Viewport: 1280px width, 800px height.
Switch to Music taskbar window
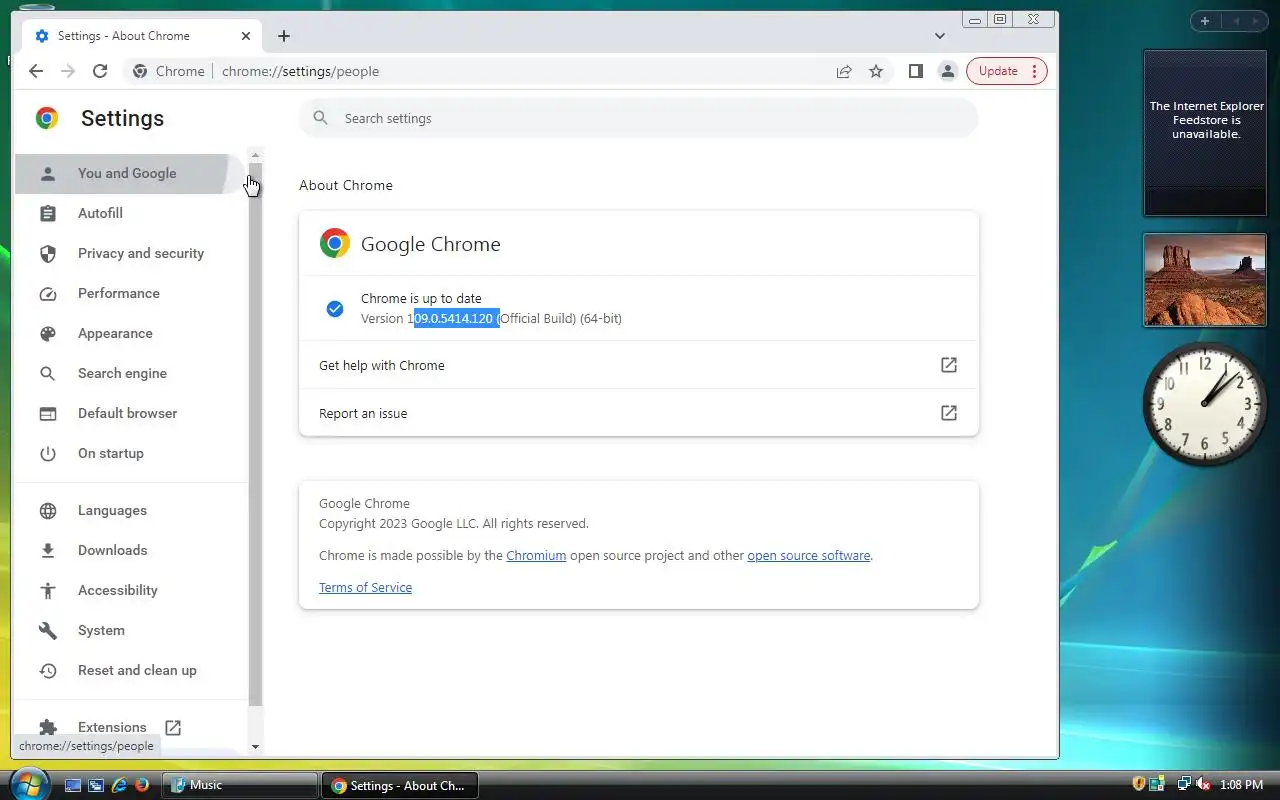240,785
